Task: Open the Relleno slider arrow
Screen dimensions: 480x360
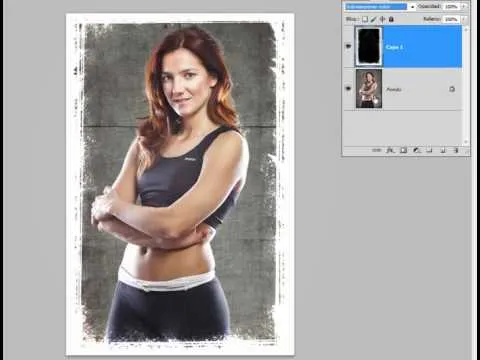Action: (x=464, y=19)
